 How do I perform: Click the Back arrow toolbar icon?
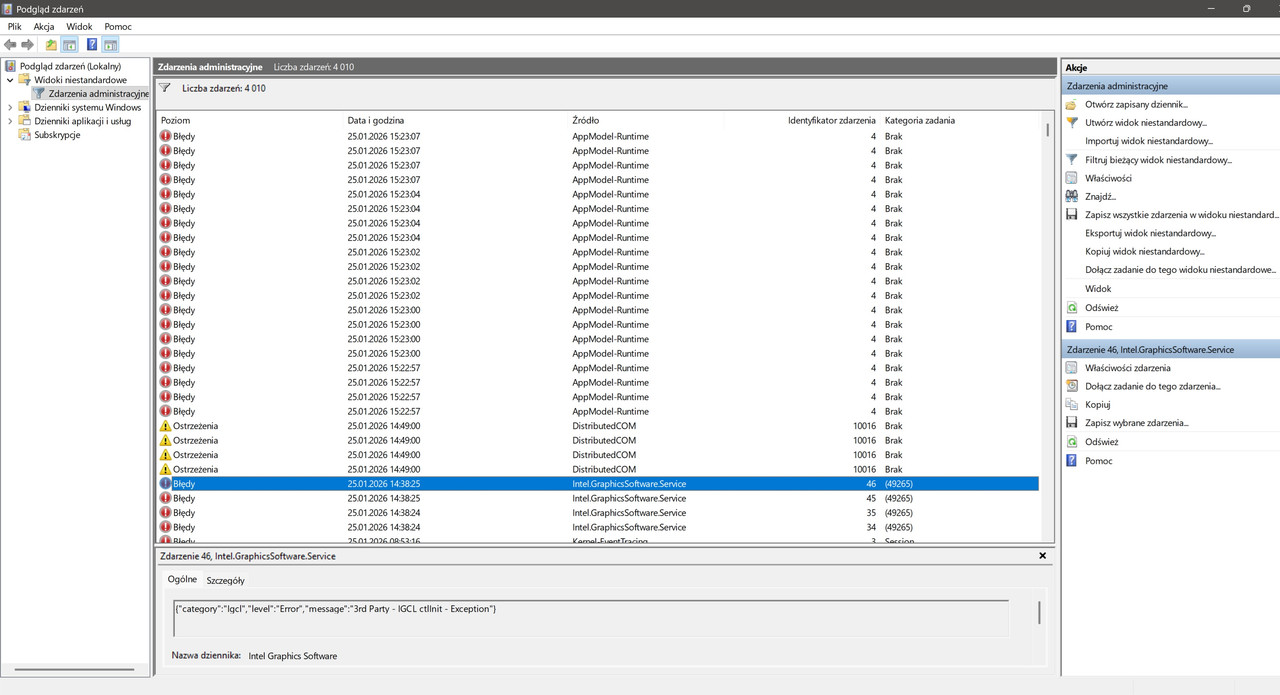click(x=10, y=45)
